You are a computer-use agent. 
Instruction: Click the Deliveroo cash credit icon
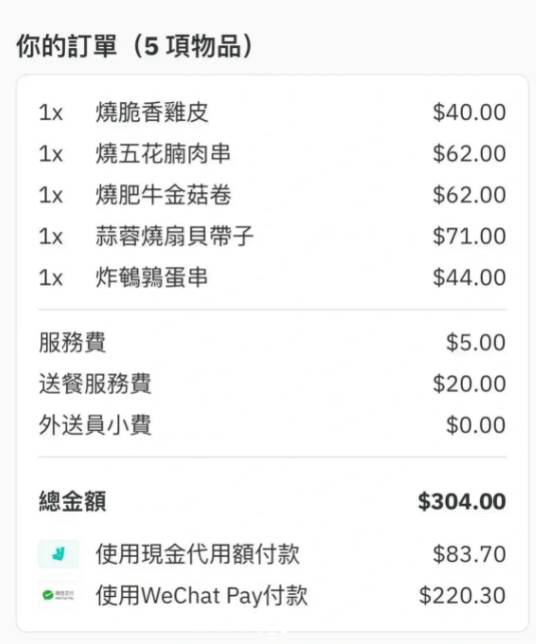click(59, 554)
